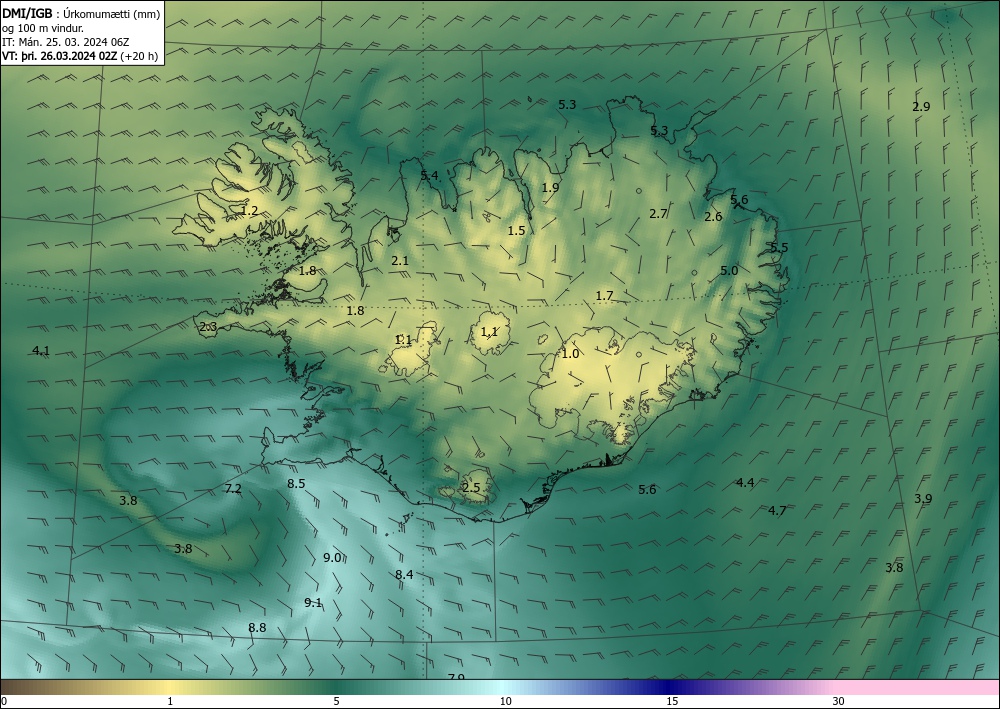Click the 1.7 value in central Iceland
The height and width of the screenshot is (709, 1000).
tap(605, 296)
